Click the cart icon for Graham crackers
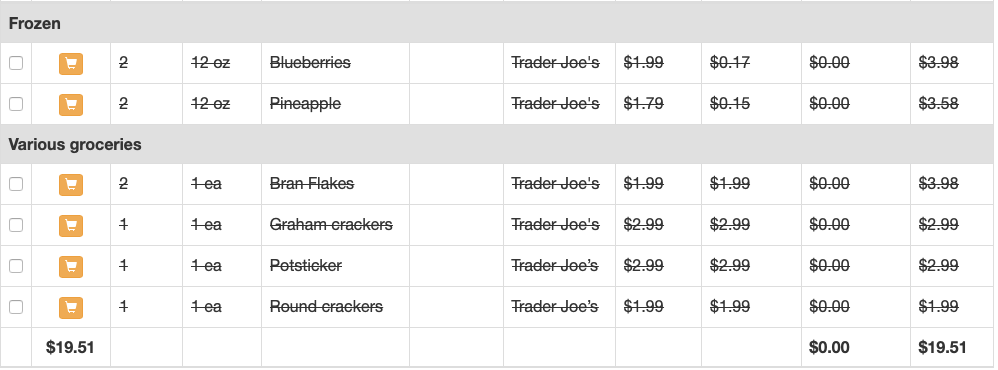The width and height of the screenshot is (998, 370). coord(71,225)
